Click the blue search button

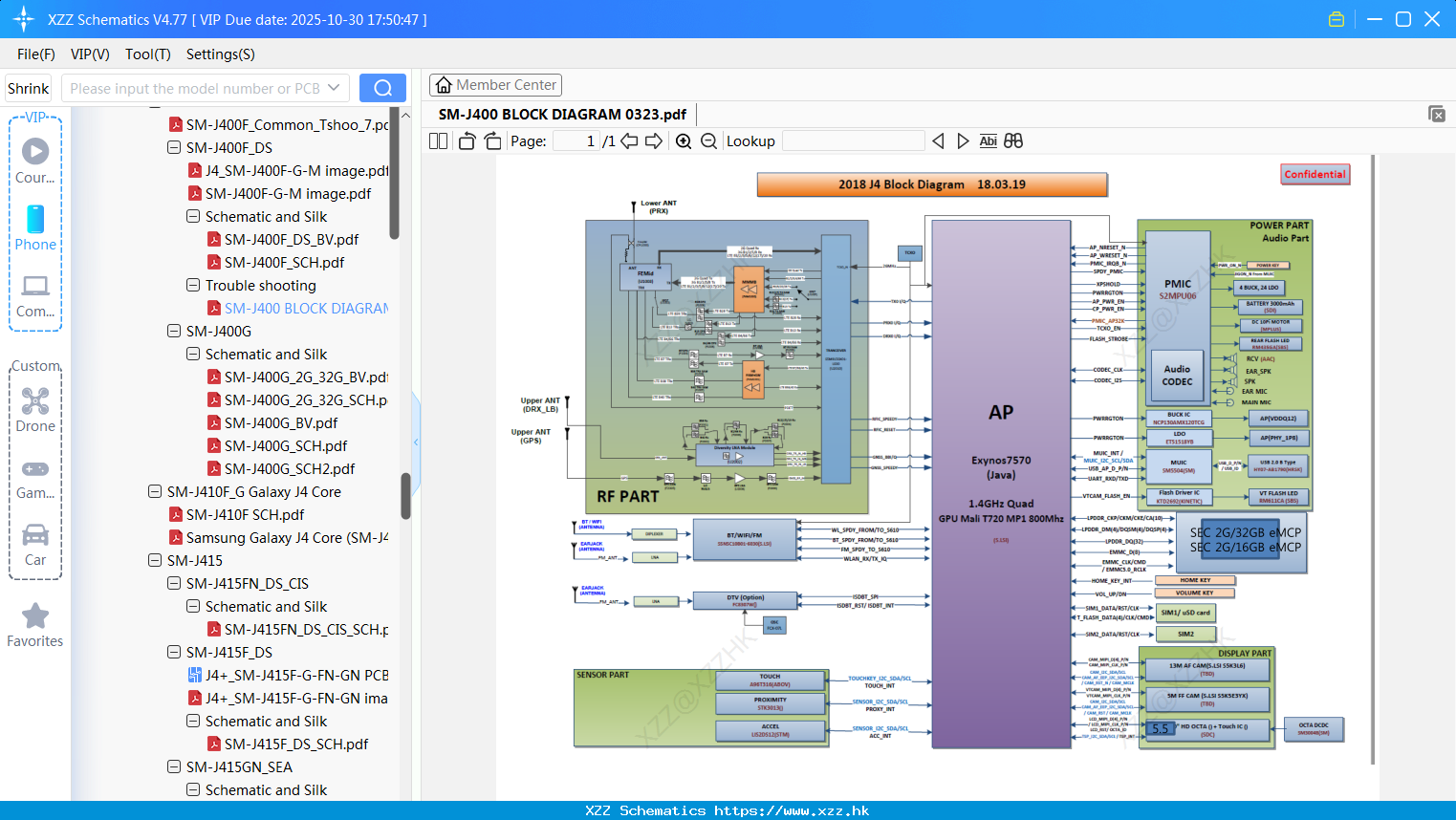tap(382, 88)
